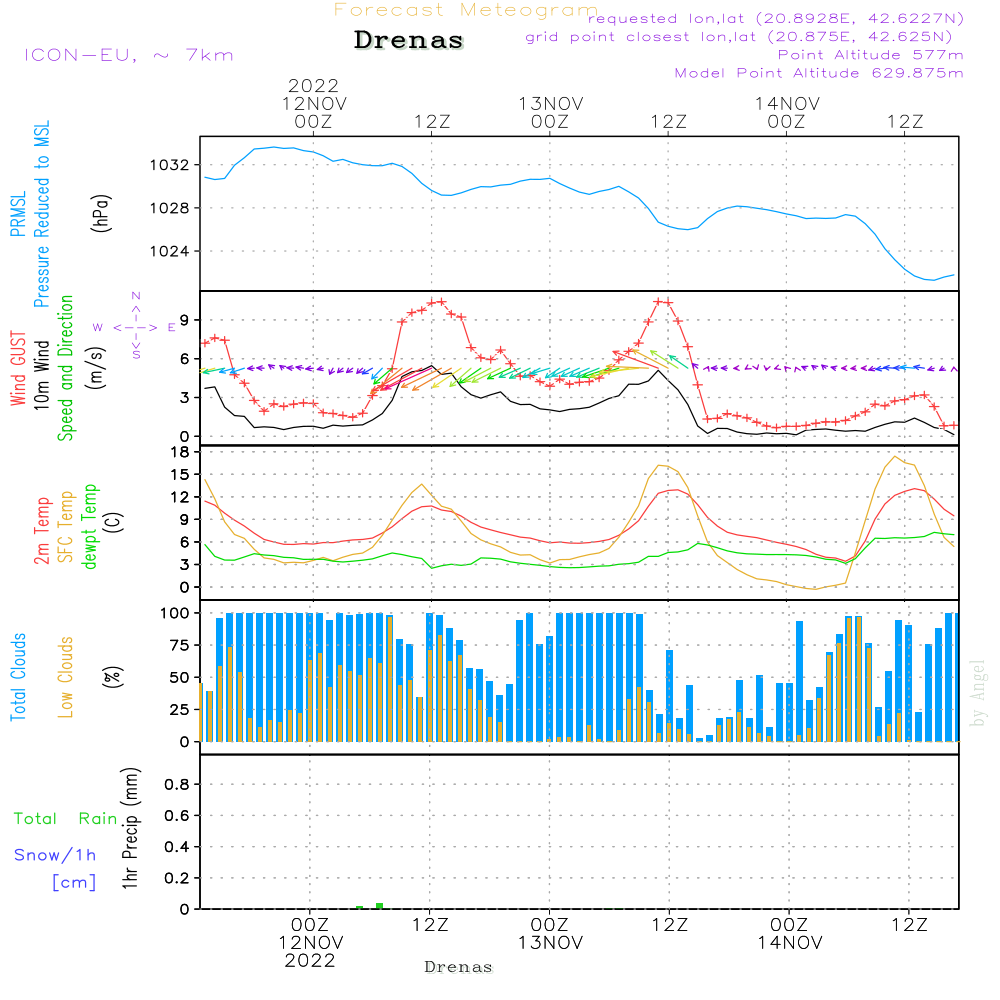Viewport: 1000px width, 1000px height.
Task: Click the Wind GUST red axis label
Action: pos(18,368)
